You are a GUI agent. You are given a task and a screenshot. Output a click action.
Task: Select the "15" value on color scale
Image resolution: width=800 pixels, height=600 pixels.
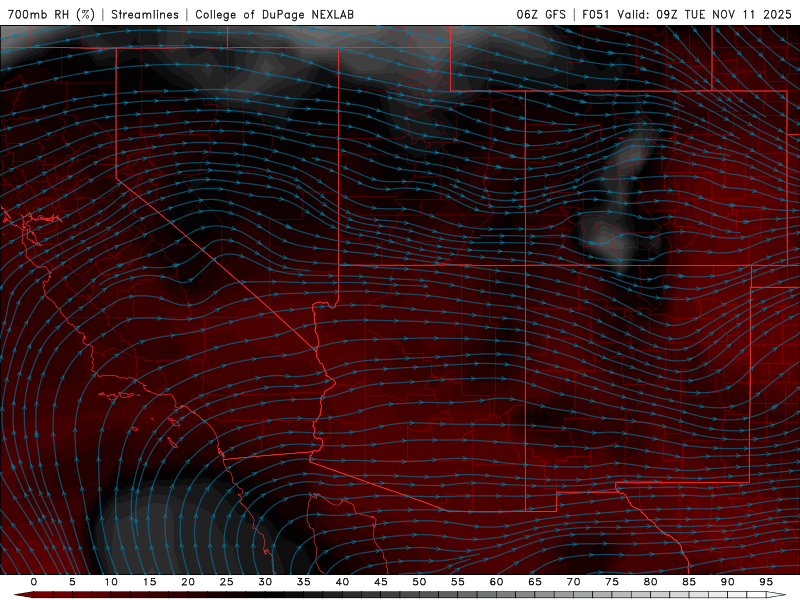149,582
